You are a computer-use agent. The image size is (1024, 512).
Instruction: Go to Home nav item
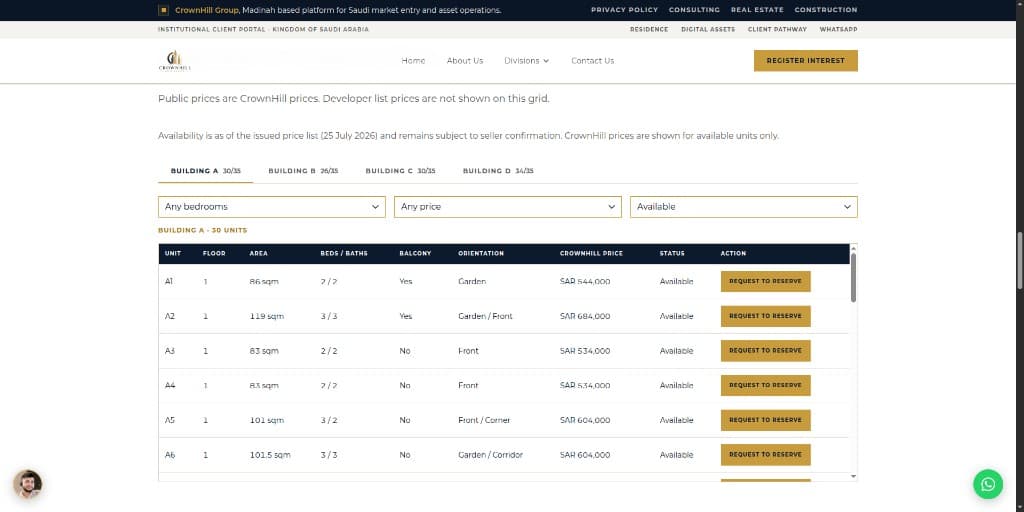coord(413,61)
